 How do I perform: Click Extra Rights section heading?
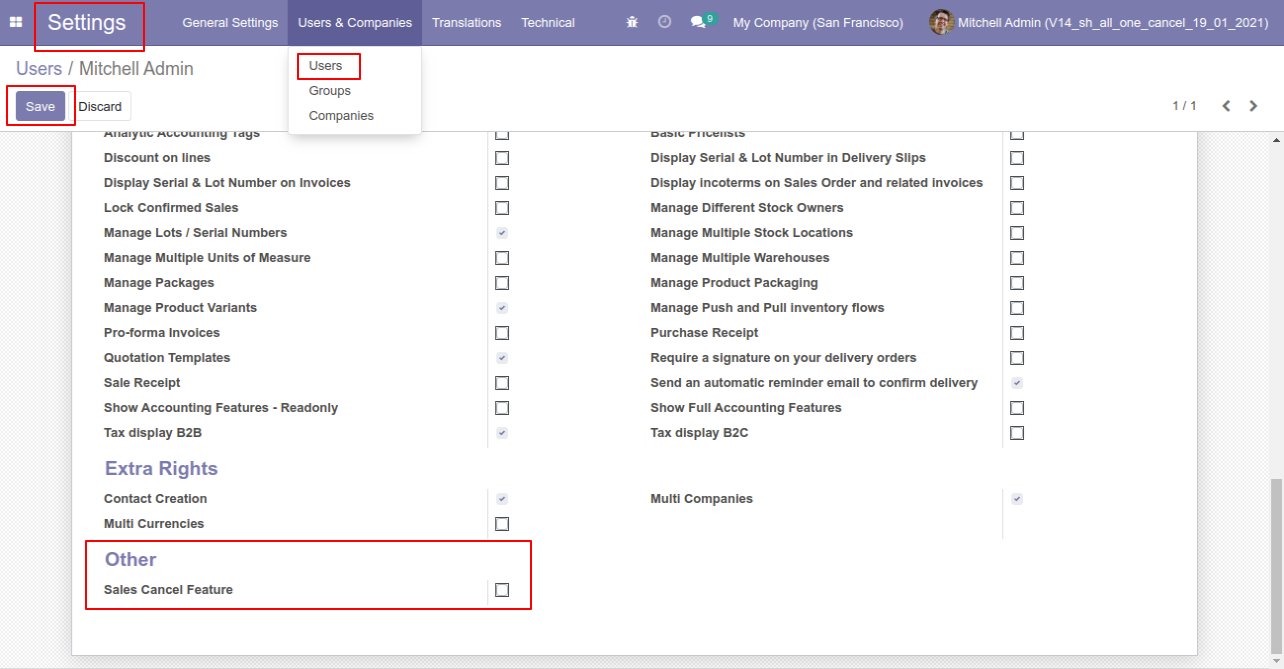(x=161, y=469)
